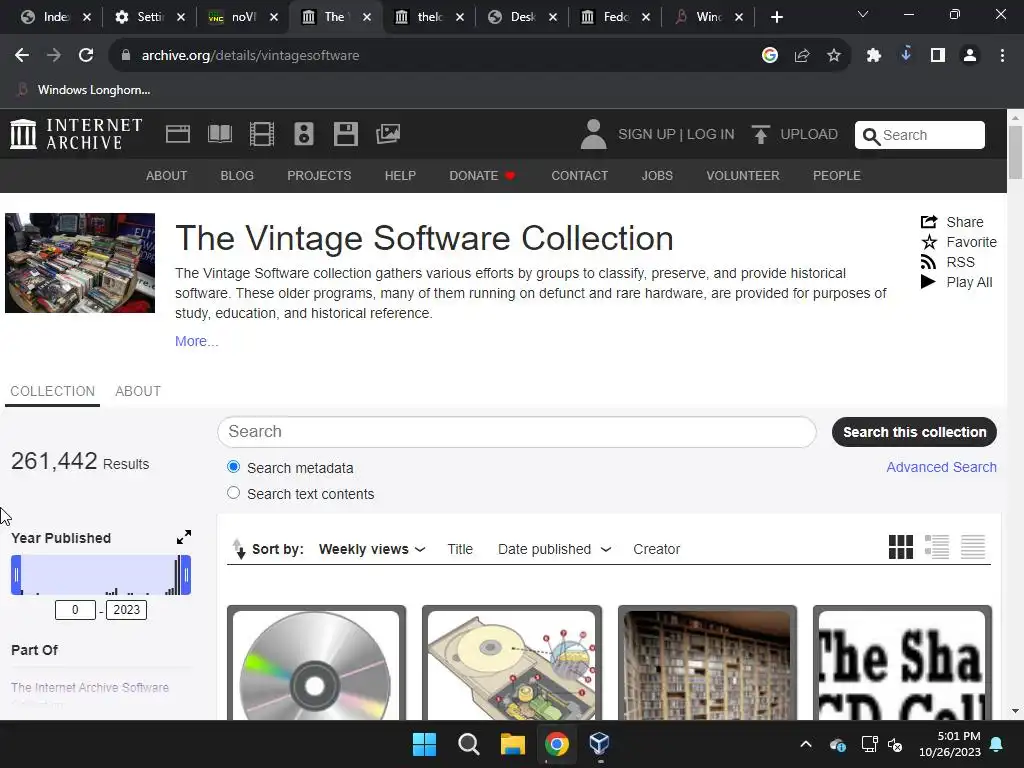Screen dimensions: 1024x768
Task: Open Chrome tab search chevron
Action: tap(863, 14)
